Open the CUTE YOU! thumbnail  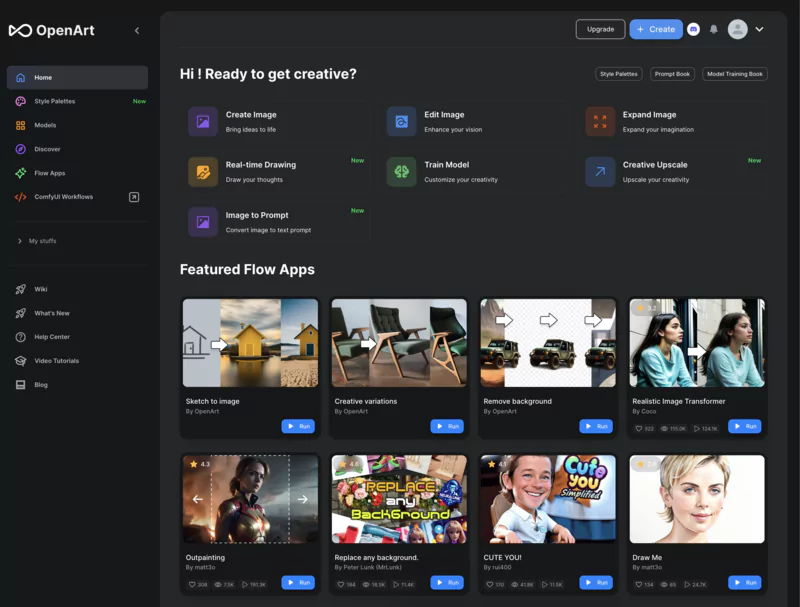click(548, 499)
